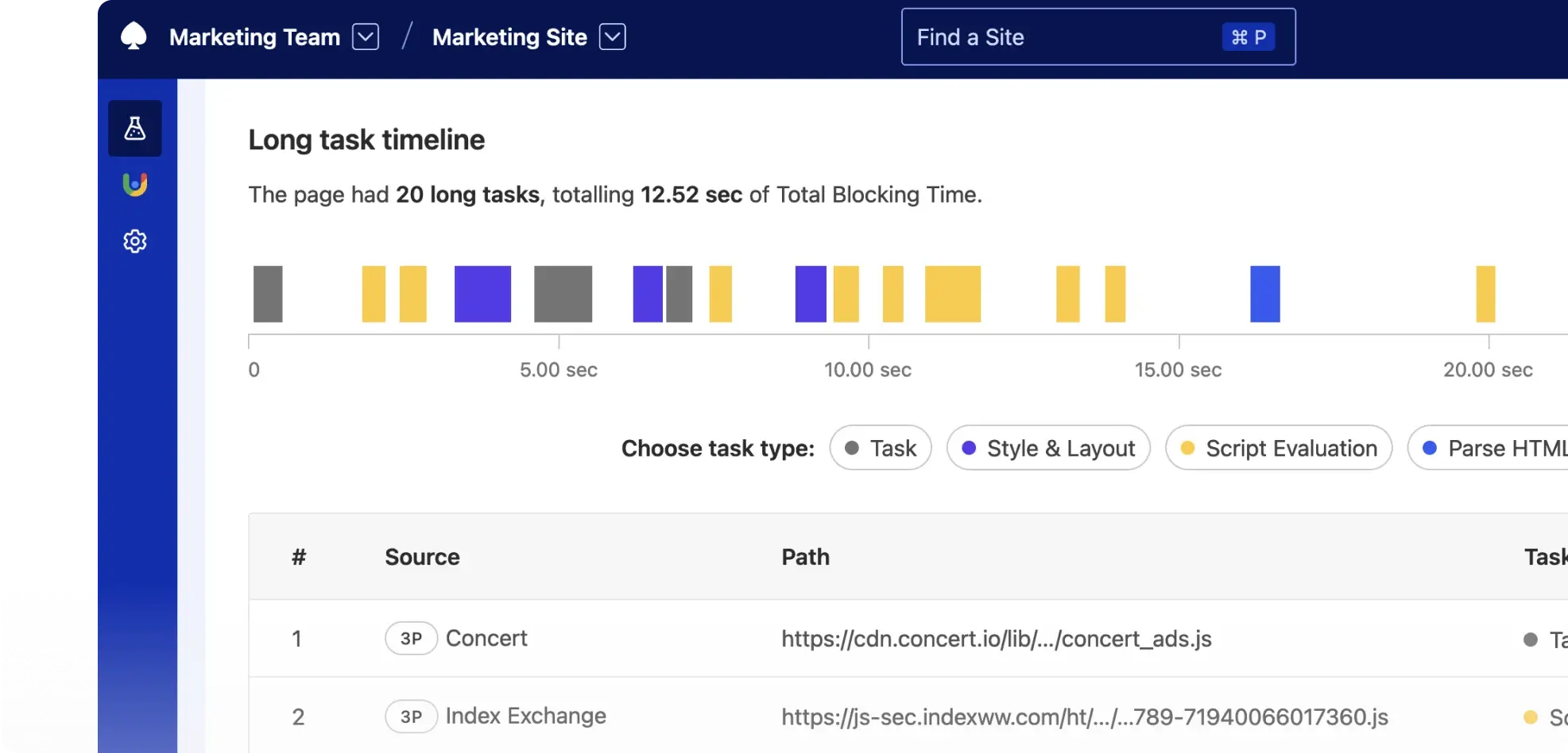Enable the Script Evaluation filter

(x=1278, y=447)
